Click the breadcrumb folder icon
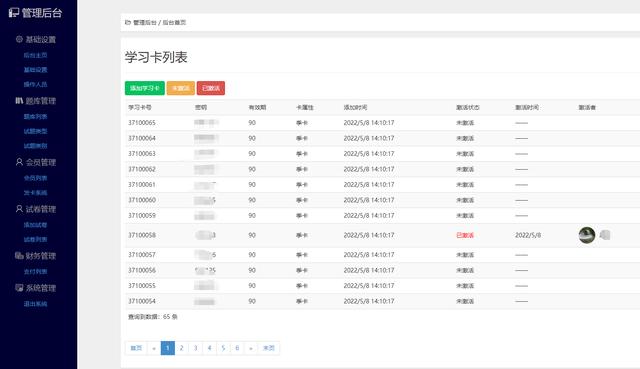Screen dimensions: 640x369 click(x=128, y=22)
